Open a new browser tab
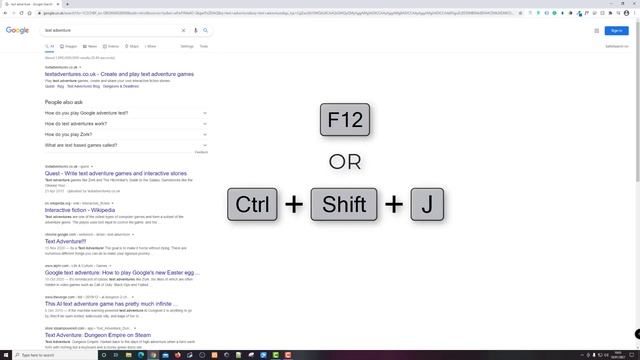The image size is (640, 360). tap(67, 4)
